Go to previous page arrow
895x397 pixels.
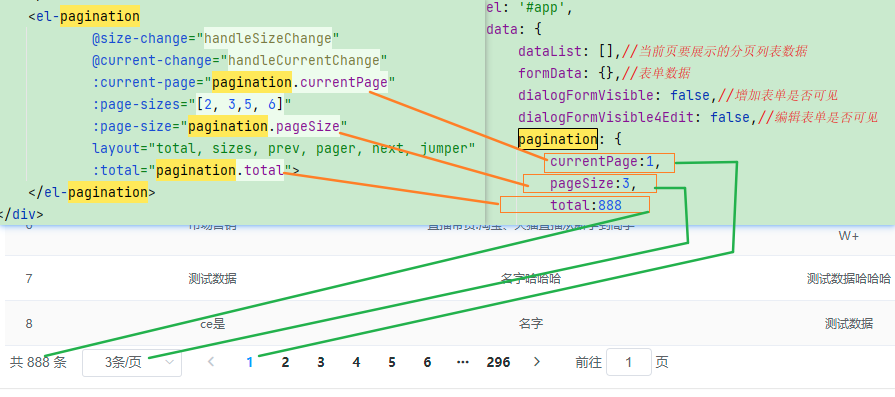tap(211, 362)
